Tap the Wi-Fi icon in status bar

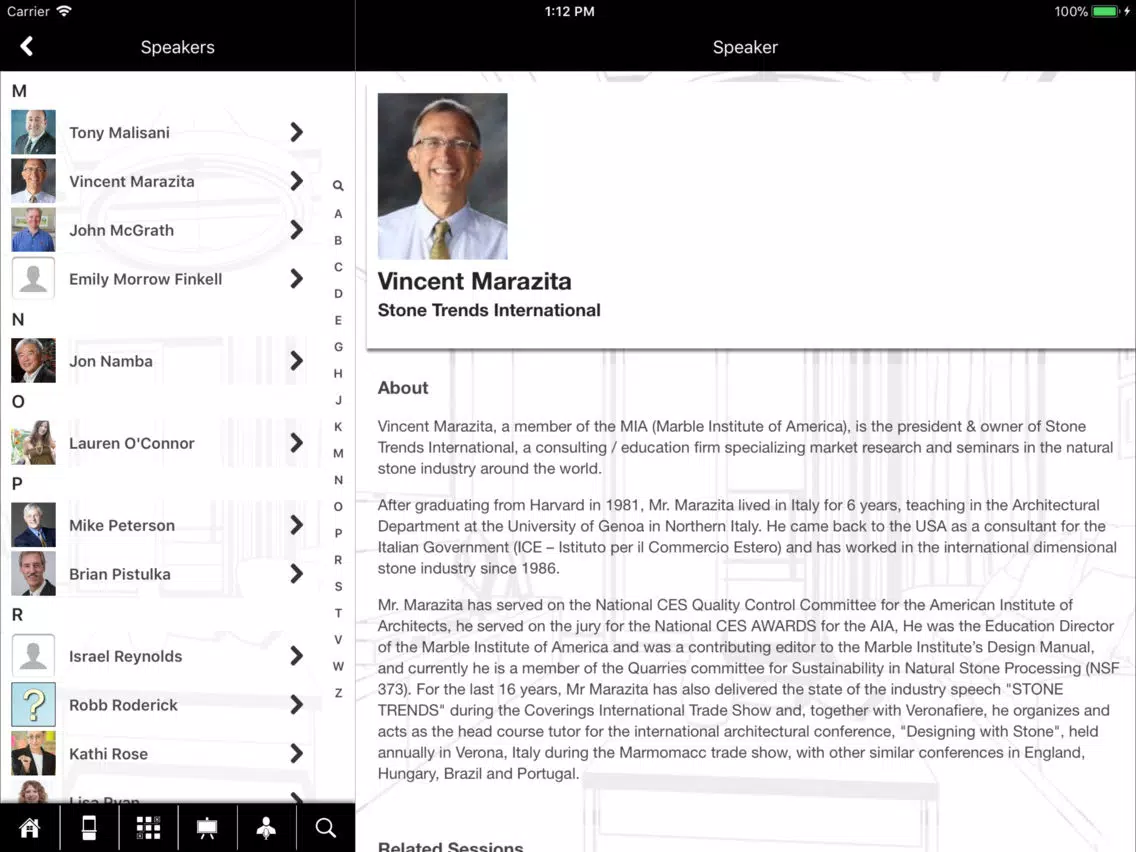[64, 11]
